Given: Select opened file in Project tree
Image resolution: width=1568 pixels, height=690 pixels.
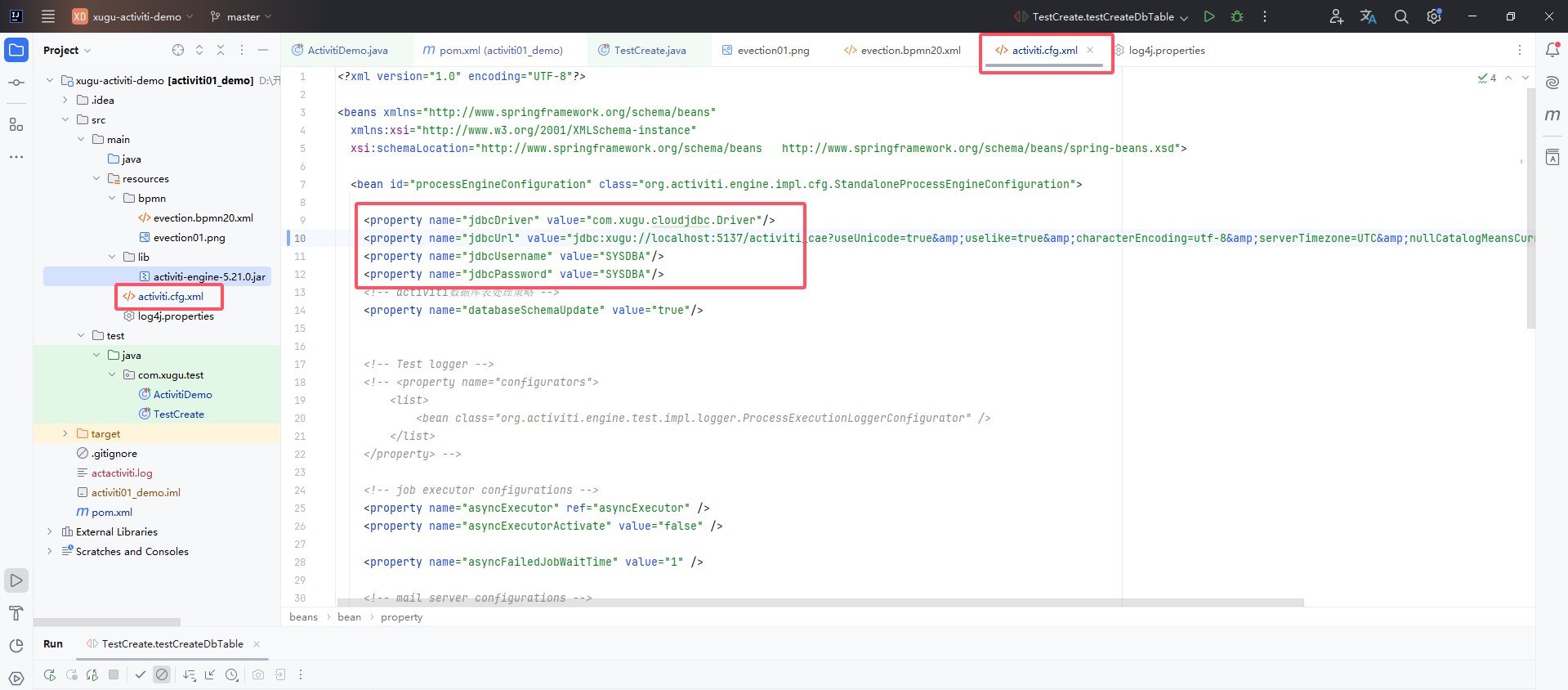Looking at the screenshot, I should pyautogui.click(x=178, y=50).
